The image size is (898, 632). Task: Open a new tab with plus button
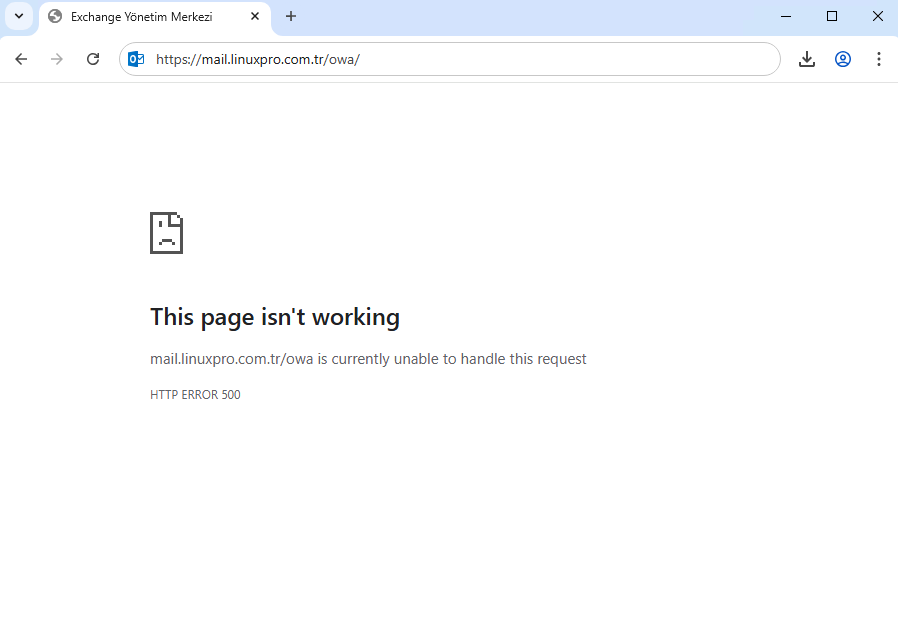(291, 16)
